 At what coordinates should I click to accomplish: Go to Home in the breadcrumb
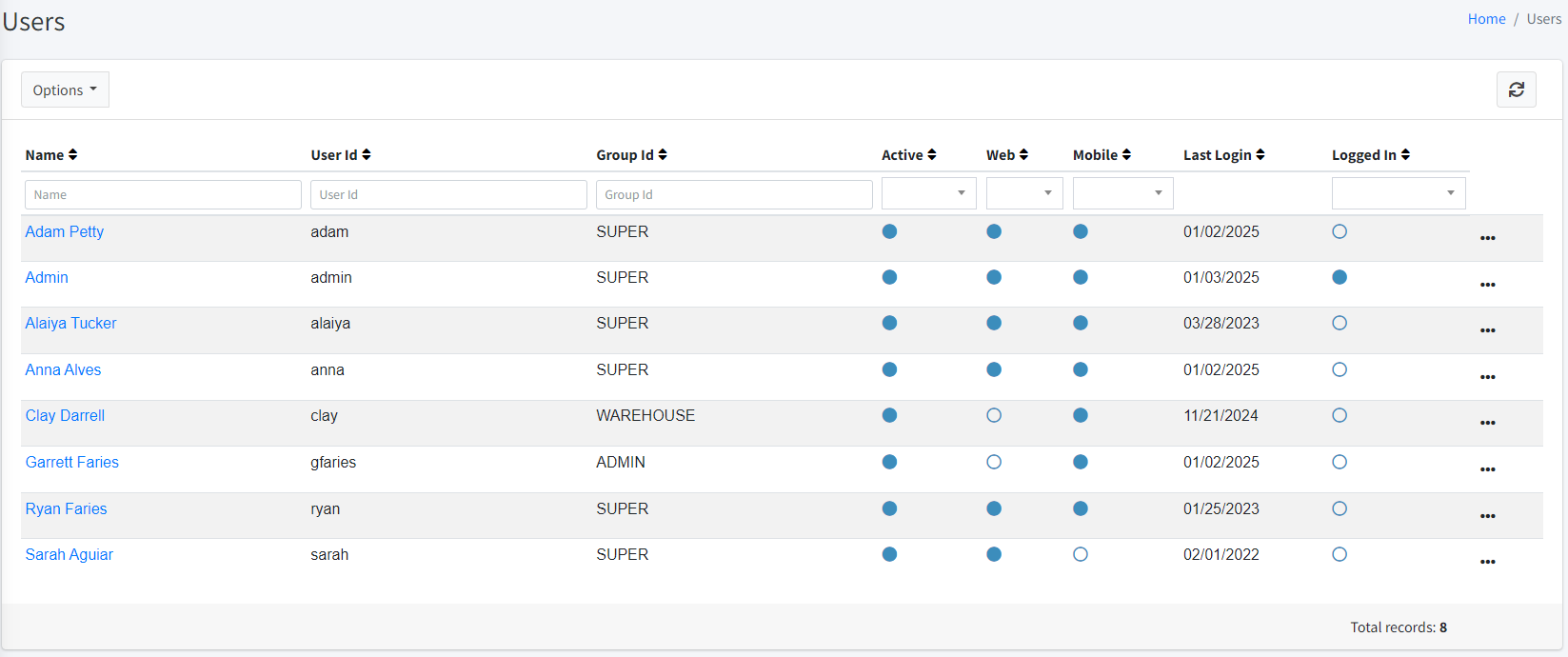(x=1486, y=19)
